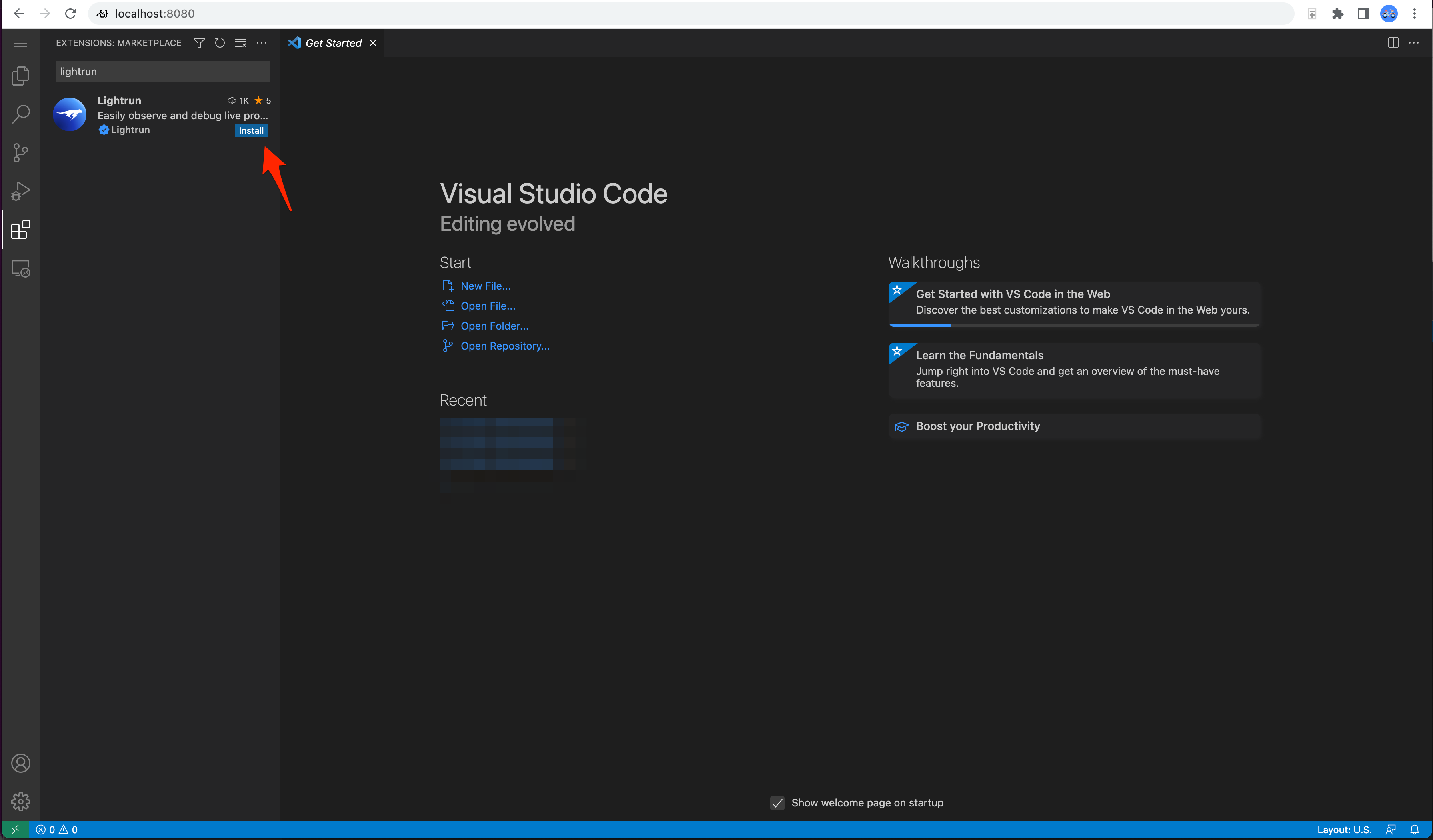Uncheck Show welcome page on startup
This screenshot has height=840, width=1433.
click(777, 802)
